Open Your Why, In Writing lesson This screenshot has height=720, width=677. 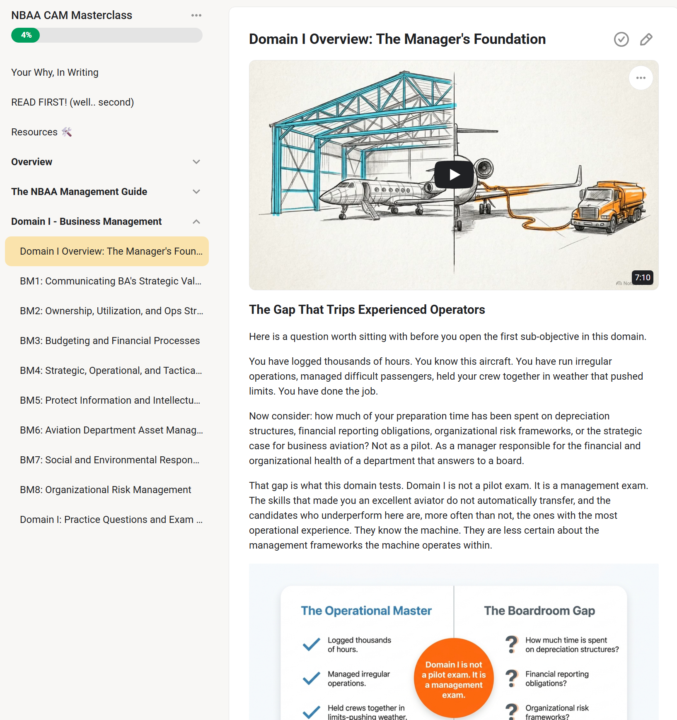point(55,73)
